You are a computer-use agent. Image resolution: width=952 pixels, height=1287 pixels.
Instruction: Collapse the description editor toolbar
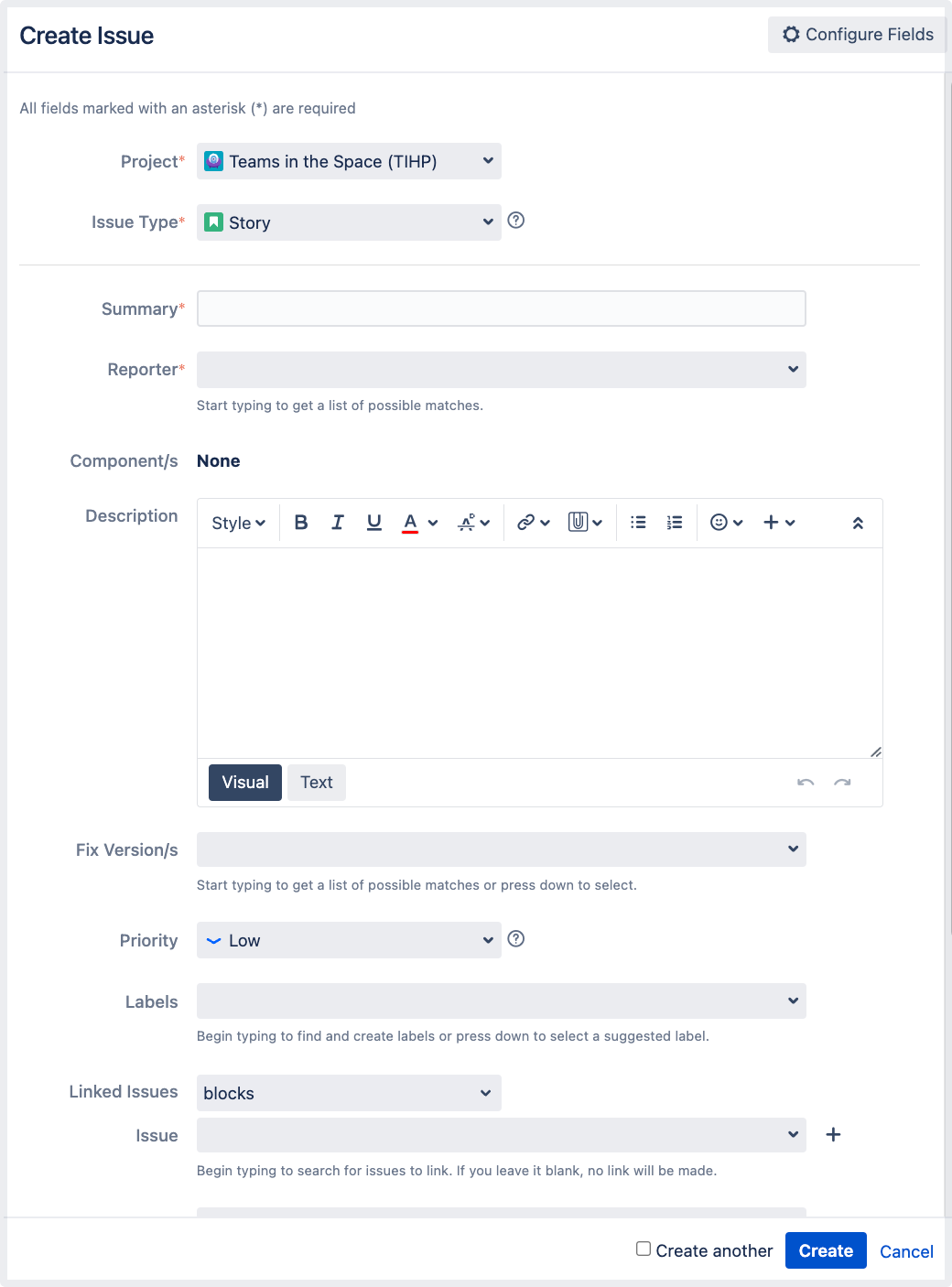point(858,522)
